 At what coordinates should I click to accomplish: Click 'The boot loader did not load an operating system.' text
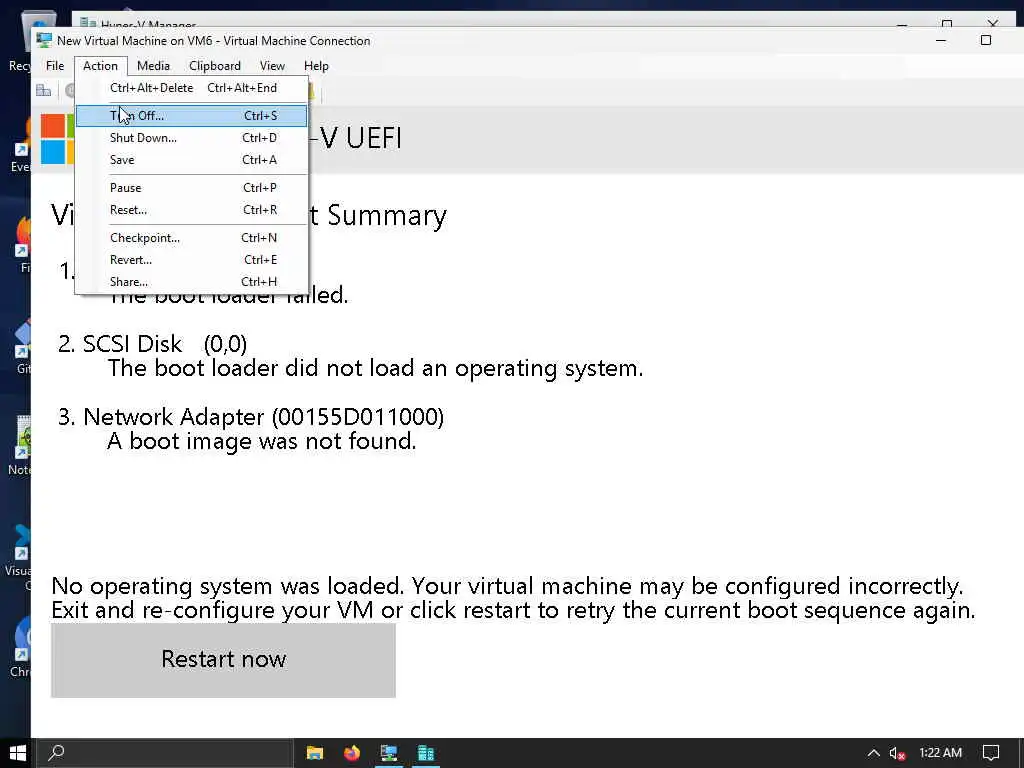click(376, 368)
